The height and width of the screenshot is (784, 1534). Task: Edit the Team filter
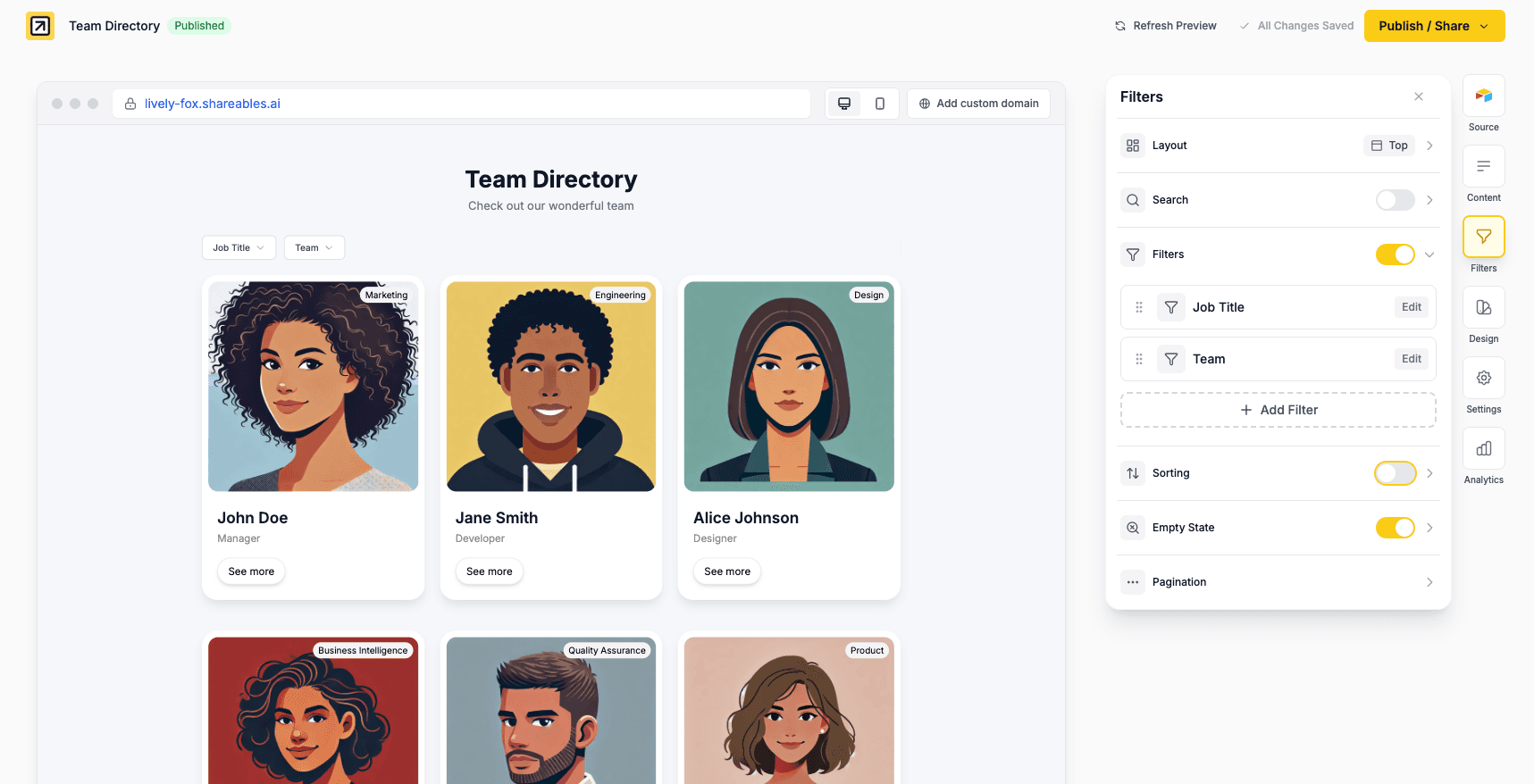[1411, 359]
